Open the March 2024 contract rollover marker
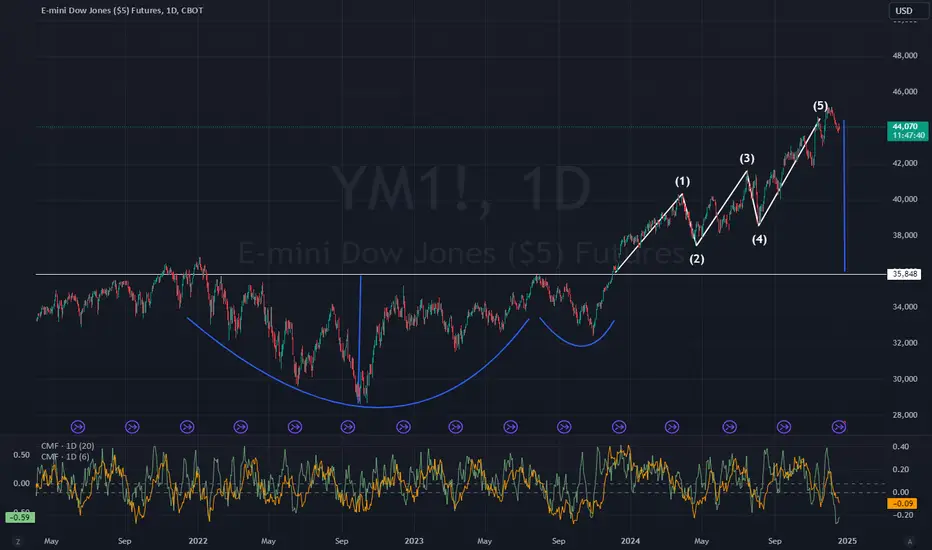Screen dimensions: 932x550 (x=672, y=426)
